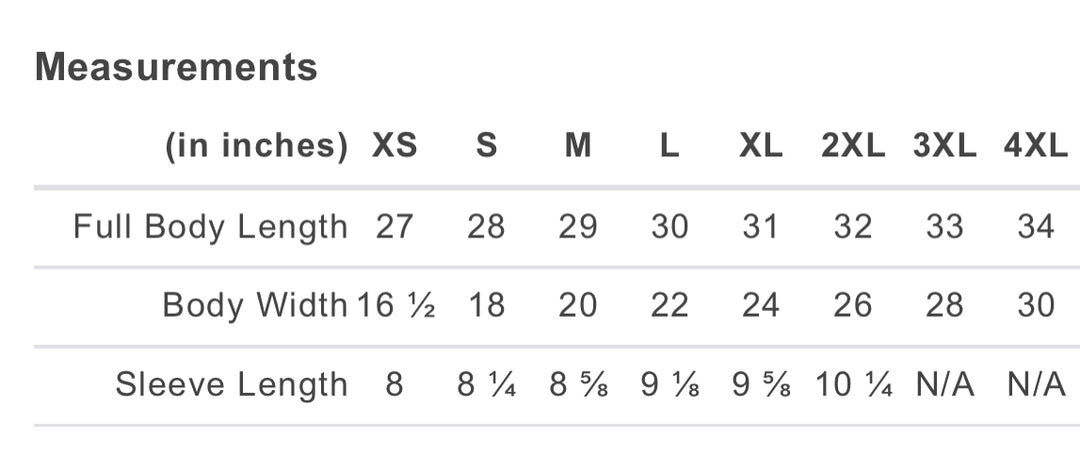Select the Body Width row label
Screen dimensions: 1080x456
click(255, 305)
